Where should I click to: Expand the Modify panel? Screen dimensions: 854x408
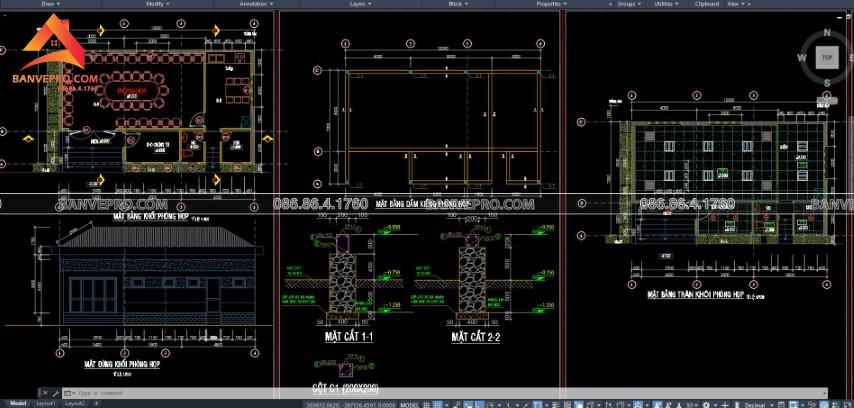tap(158, 3)
